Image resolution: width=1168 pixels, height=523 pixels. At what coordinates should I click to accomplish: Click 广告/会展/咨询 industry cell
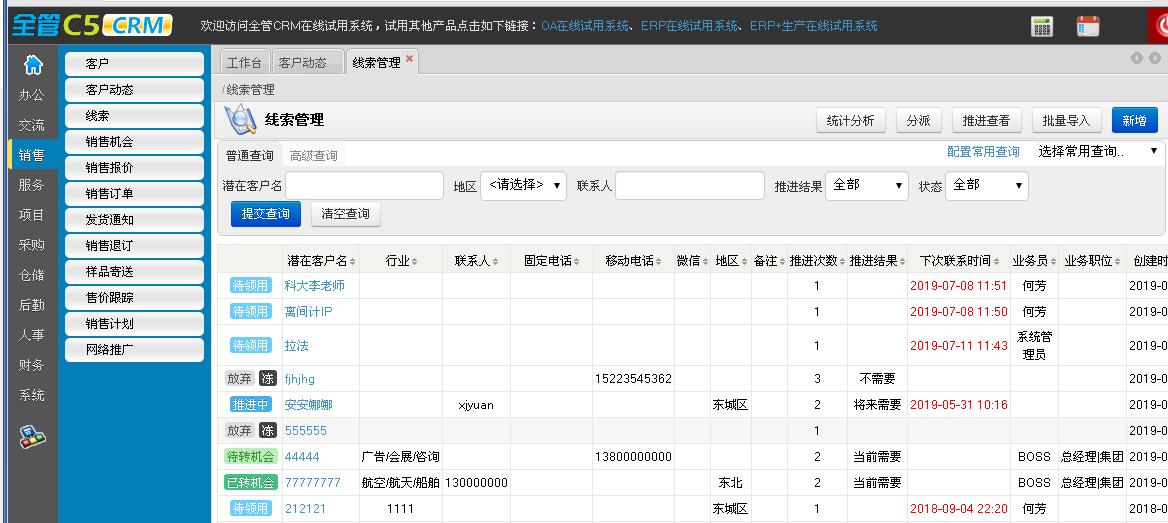(401, 457)
